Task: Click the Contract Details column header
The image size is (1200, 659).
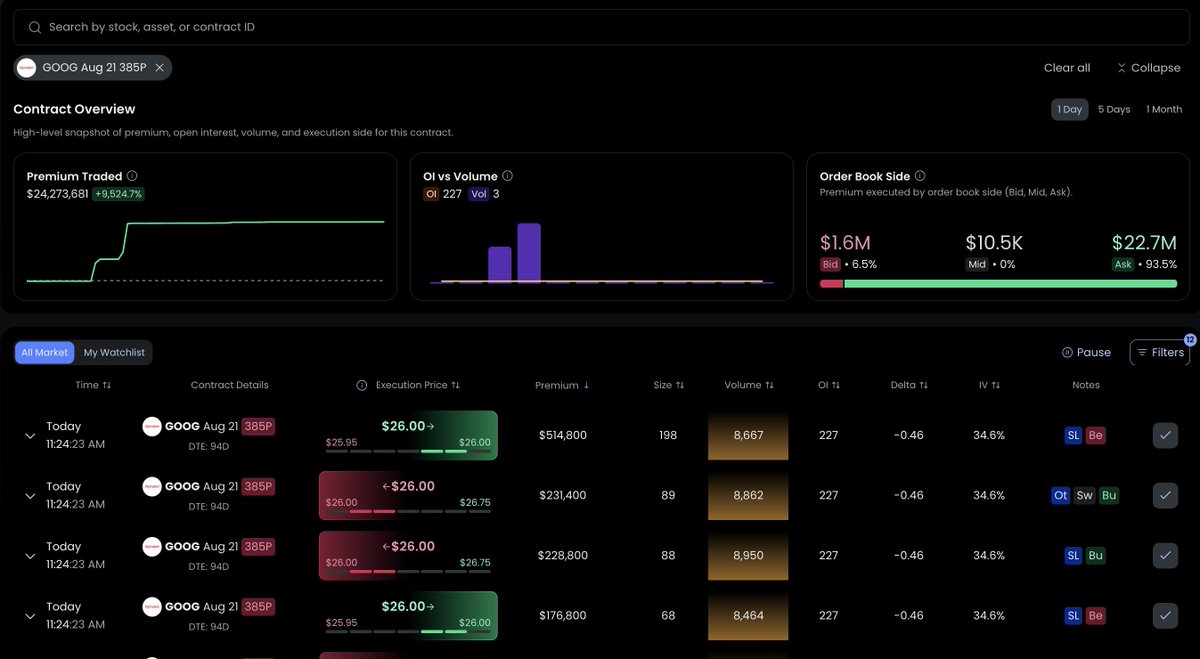Action: (x=230, y=385)
